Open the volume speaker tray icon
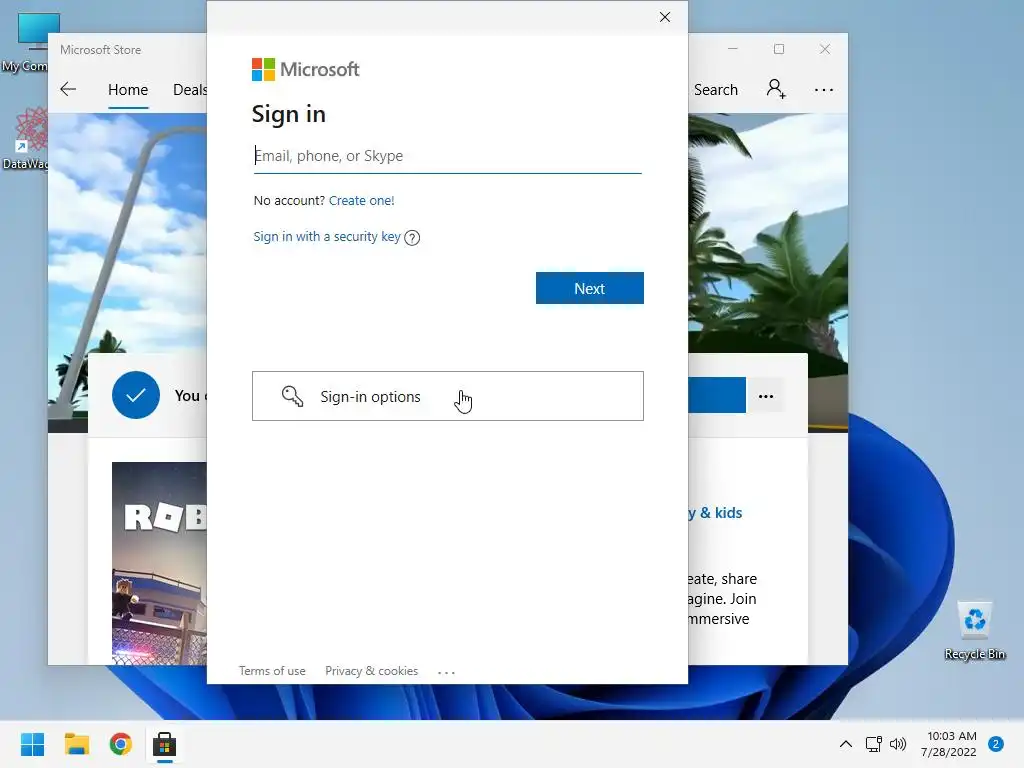This screenshot has height=768, width=1024. [898, 744]
